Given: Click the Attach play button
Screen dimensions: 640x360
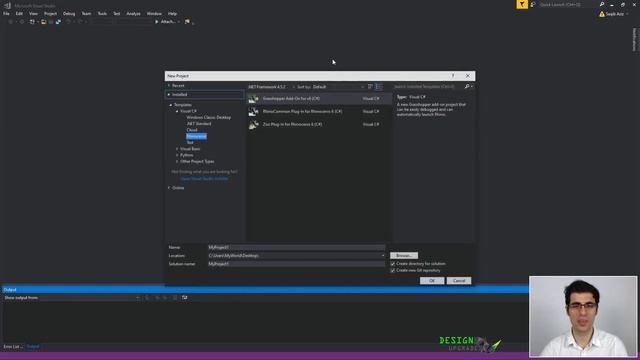Looking at the screenshot, I should 156,22.
